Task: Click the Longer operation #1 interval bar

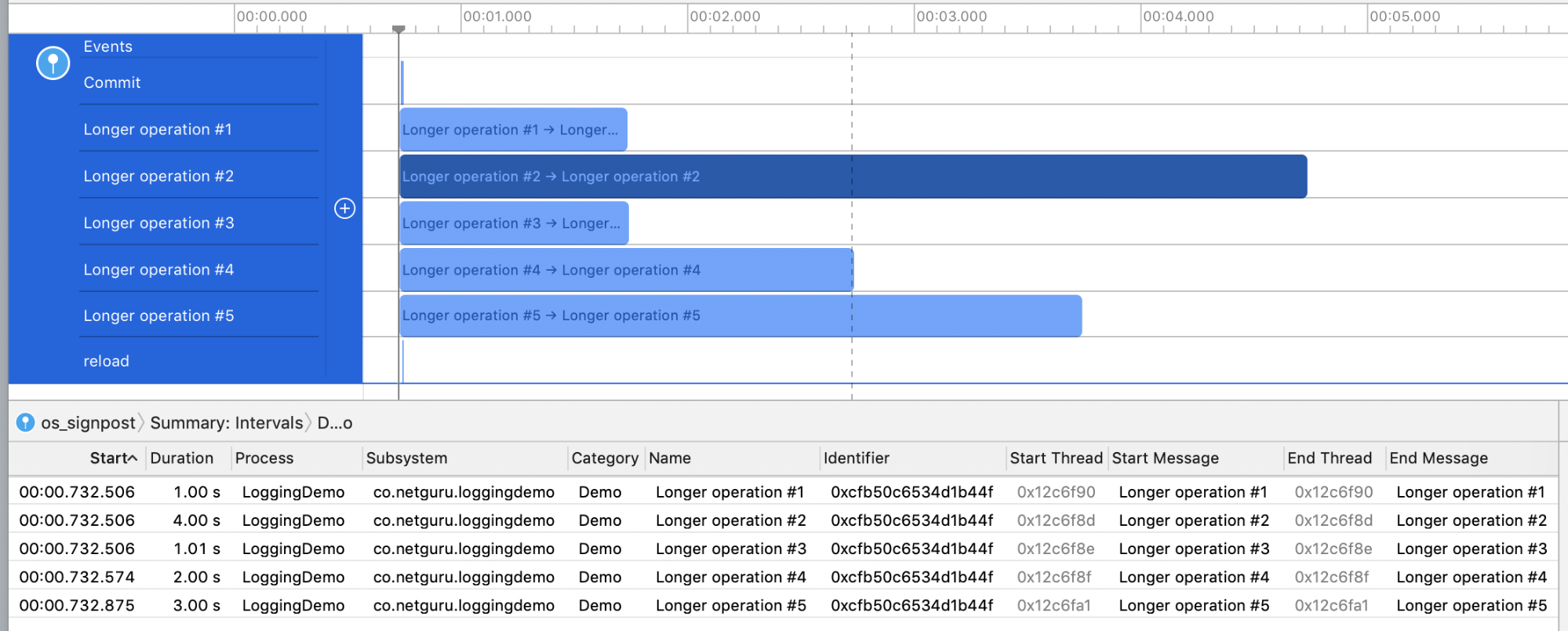Action: point(513,129)
